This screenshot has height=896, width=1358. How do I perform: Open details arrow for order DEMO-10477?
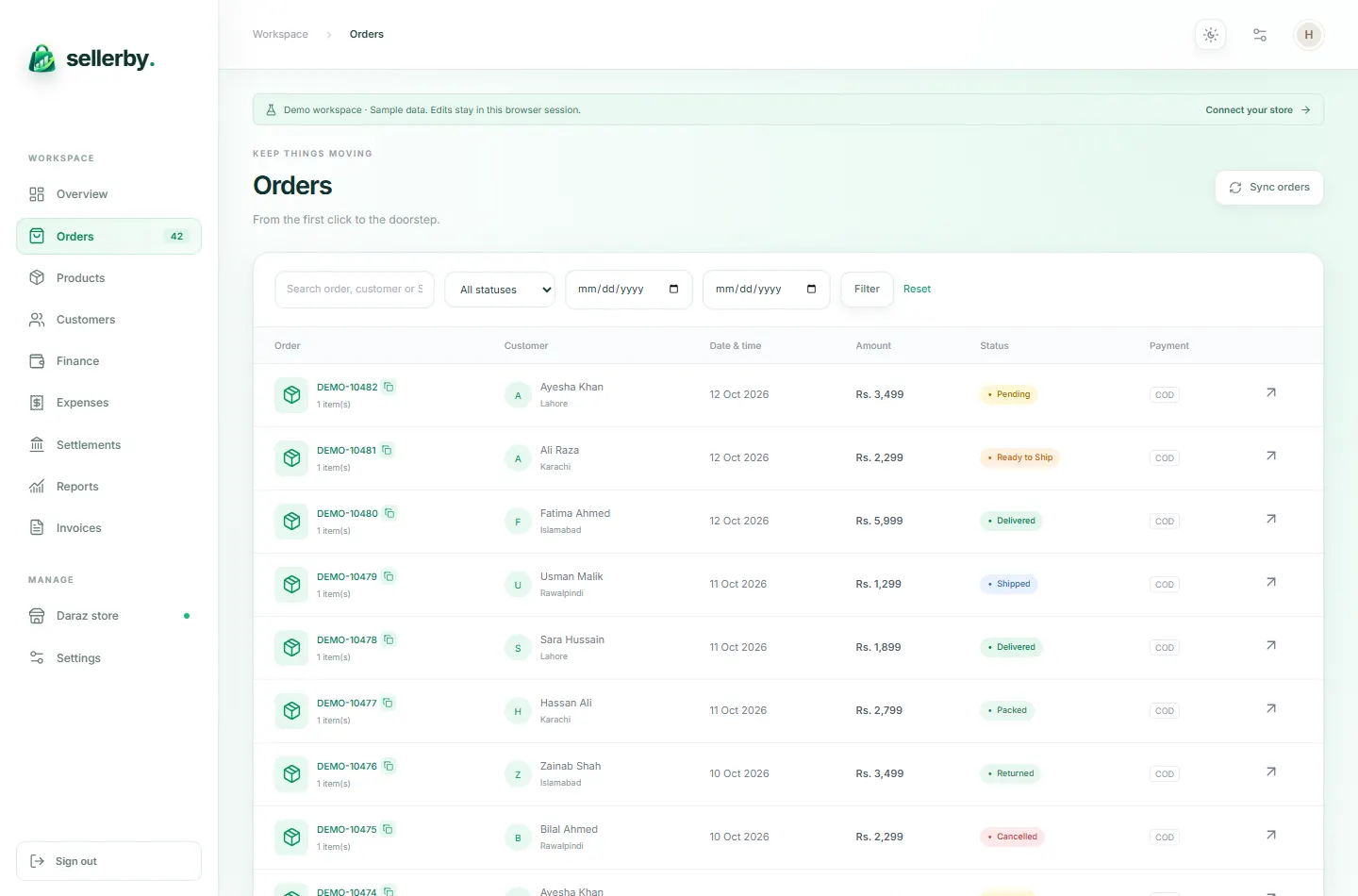1271,708
